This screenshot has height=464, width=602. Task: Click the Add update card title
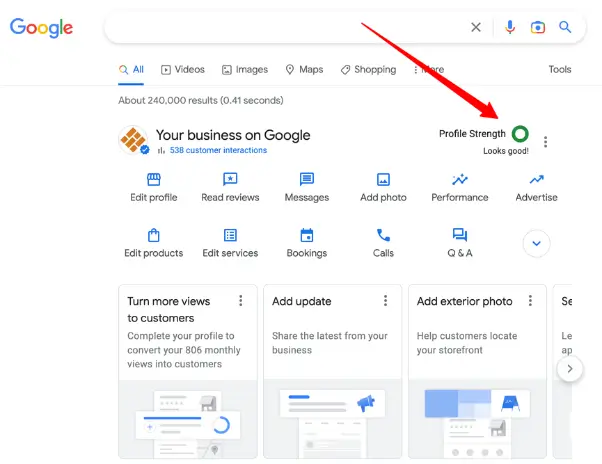[x=302, y=301]
